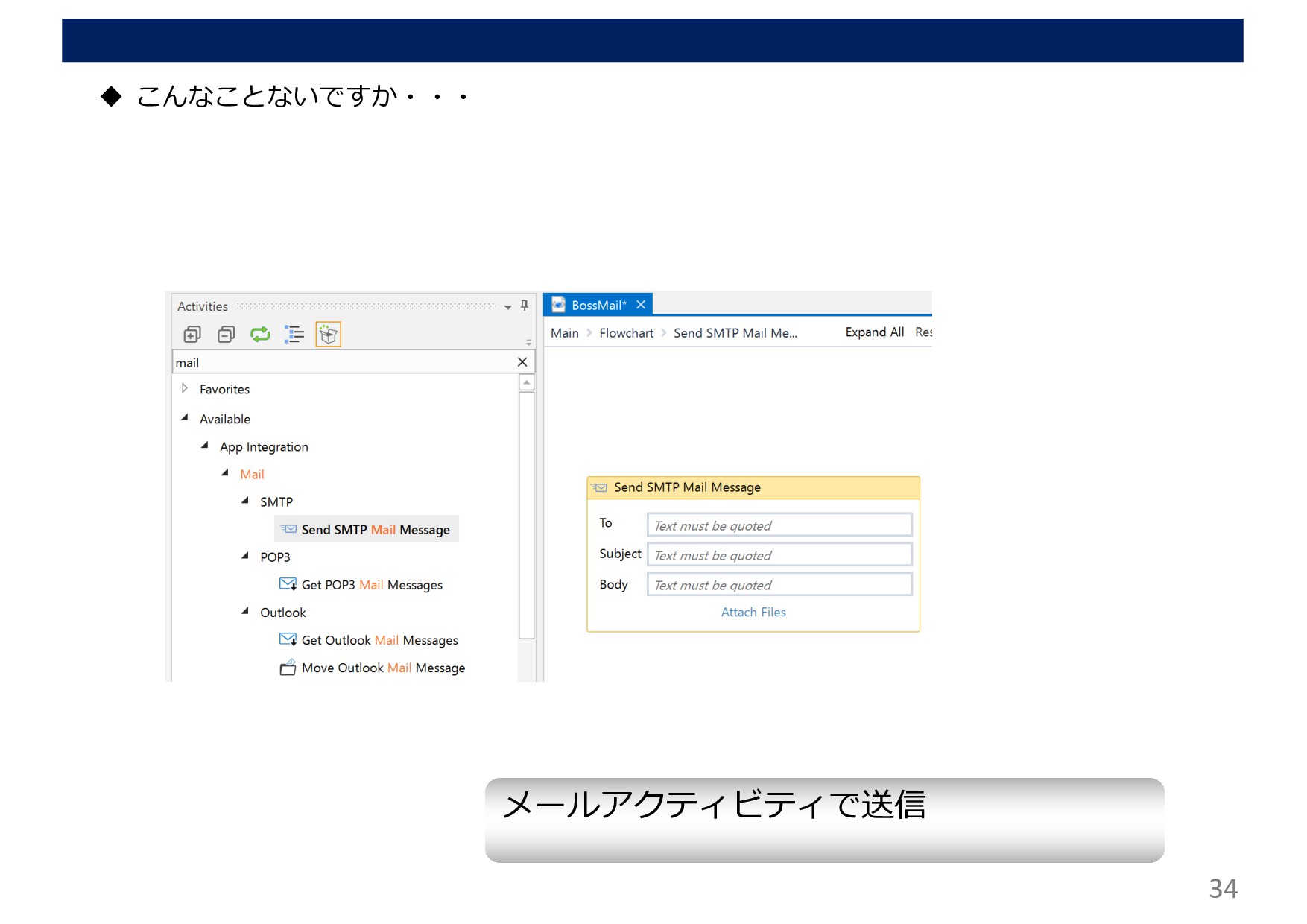Click the Get POP3 Mail envelope icon

click(x=288, y=584)
